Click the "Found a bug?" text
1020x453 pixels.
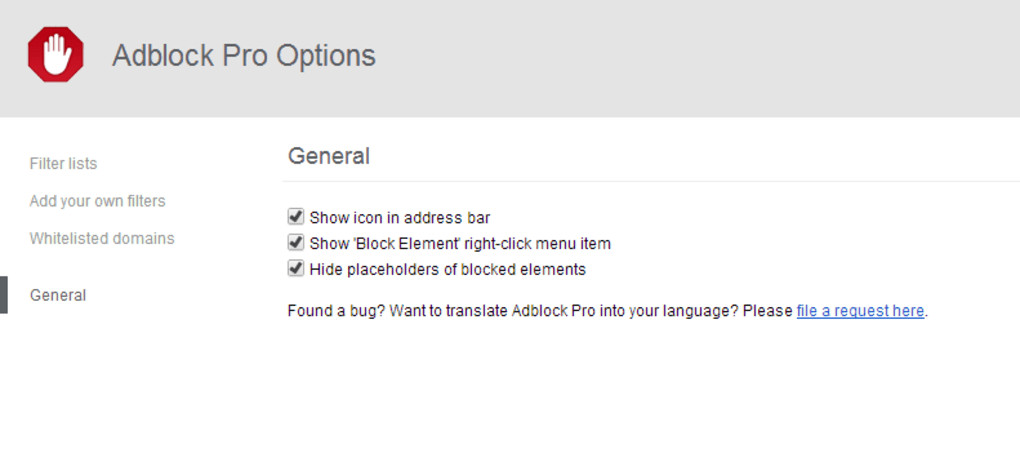point(335,311)
